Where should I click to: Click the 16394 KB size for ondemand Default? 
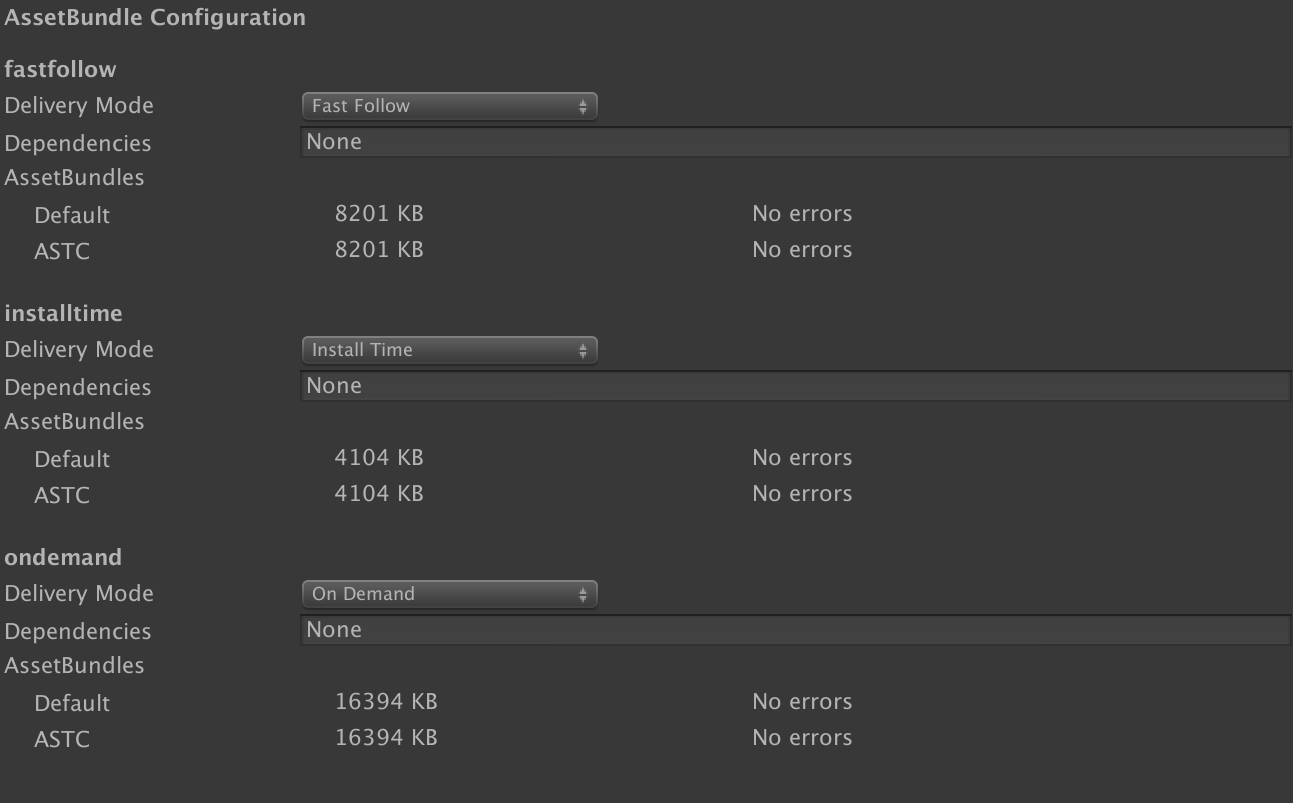pyautogui.click(x=386, y=702)
